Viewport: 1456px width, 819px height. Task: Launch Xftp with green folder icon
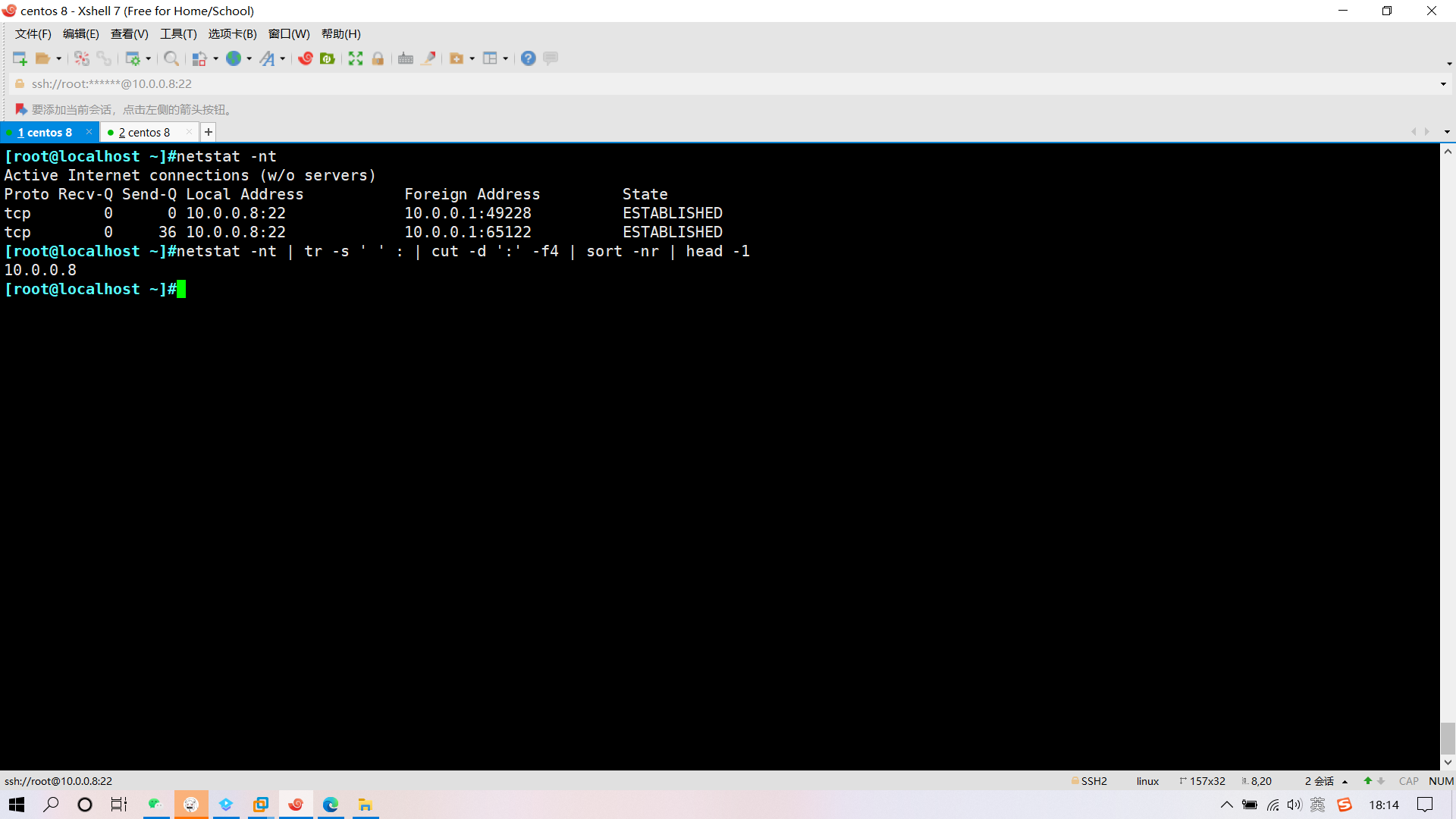[x=328, y=58]
